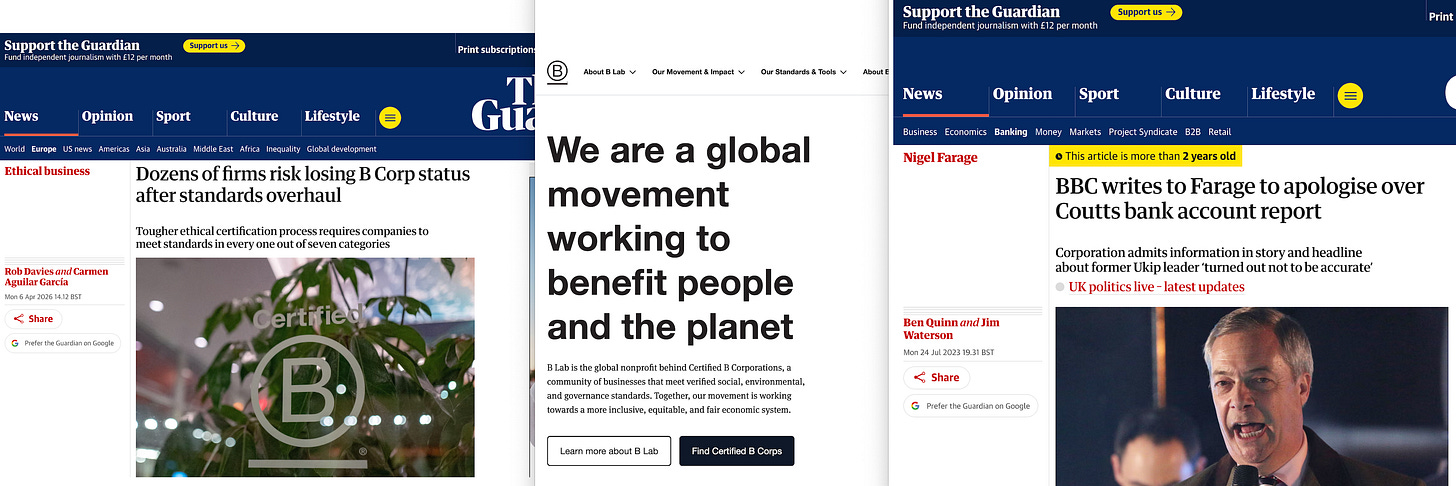Select Australia in left subnavigation
1456x486 pixels.
(x=172, y=149)
